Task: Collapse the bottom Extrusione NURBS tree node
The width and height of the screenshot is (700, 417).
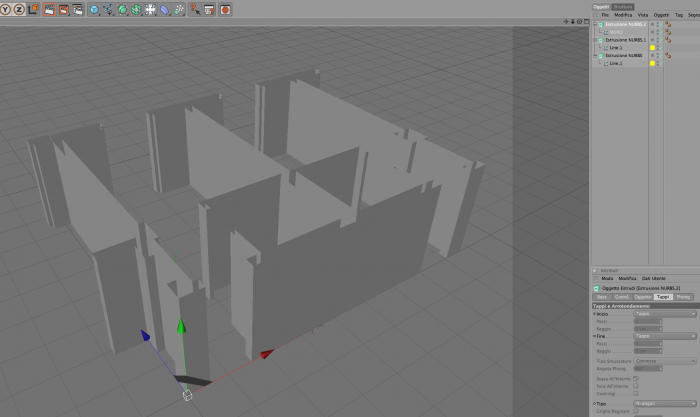Action: coord(595,55)
